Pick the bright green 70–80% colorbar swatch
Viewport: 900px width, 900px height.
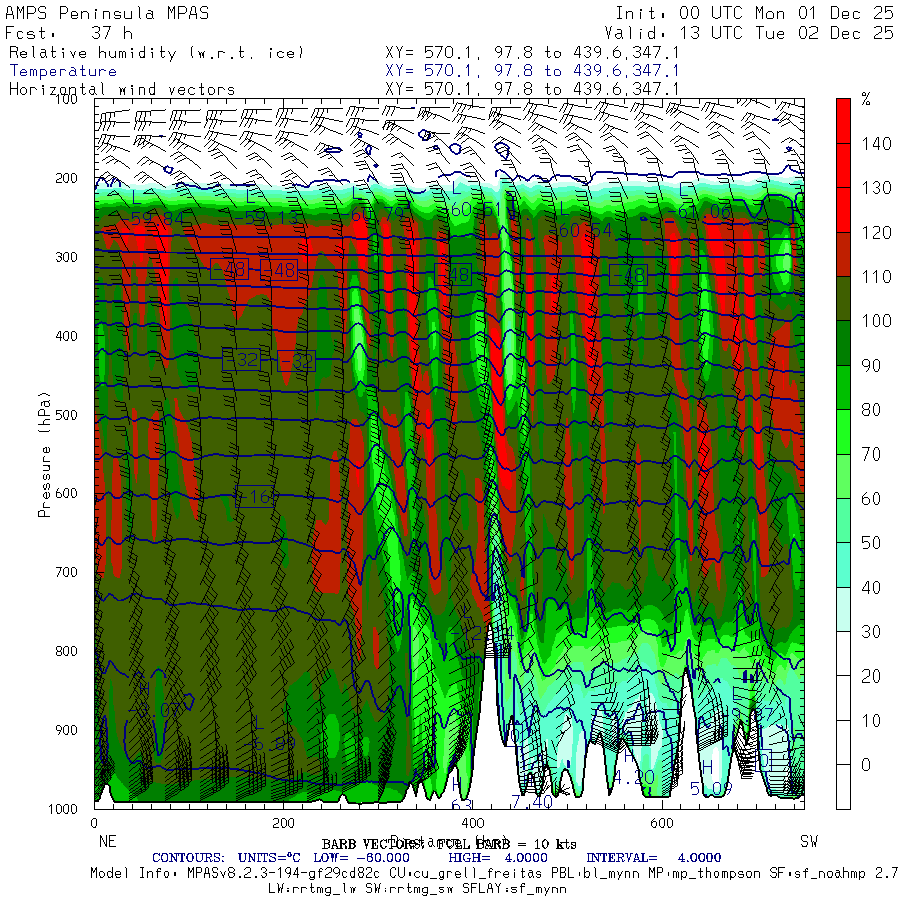(x=843, y=432)
